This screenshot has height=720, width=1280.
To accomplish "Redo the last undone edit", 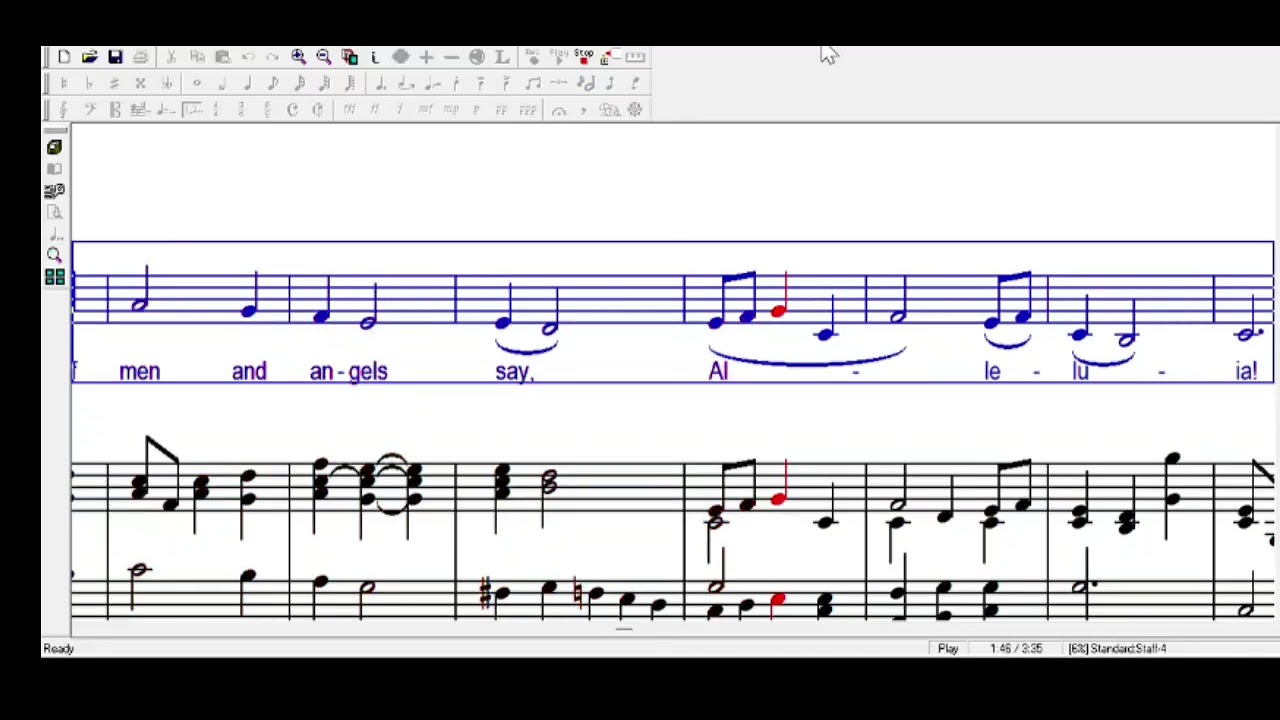I will coord(273,57).
